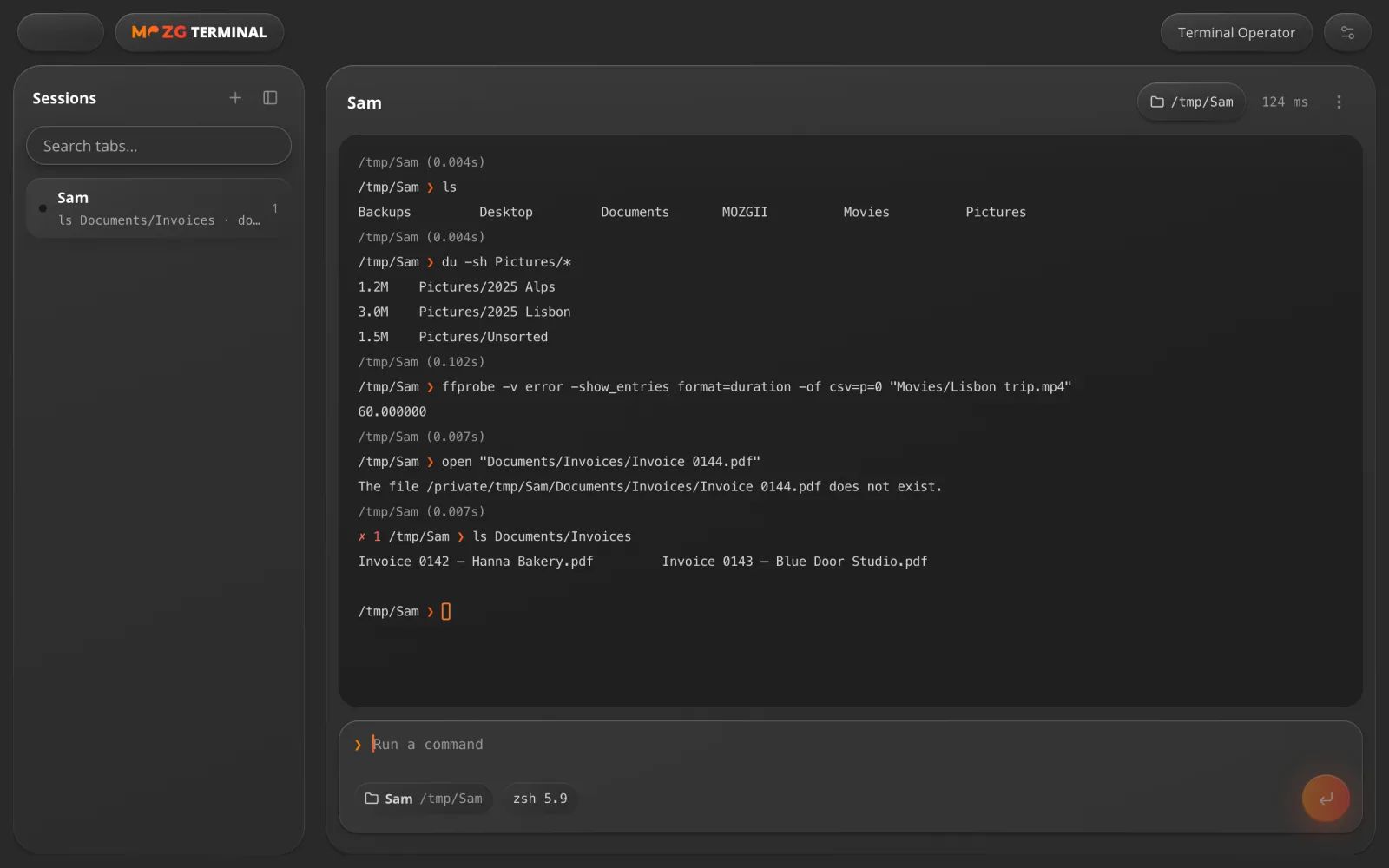Image resolution: width=1389 pixels, height=868 pixels.
Task: Click the Sam session title in the header
Action: click(365, 102)
